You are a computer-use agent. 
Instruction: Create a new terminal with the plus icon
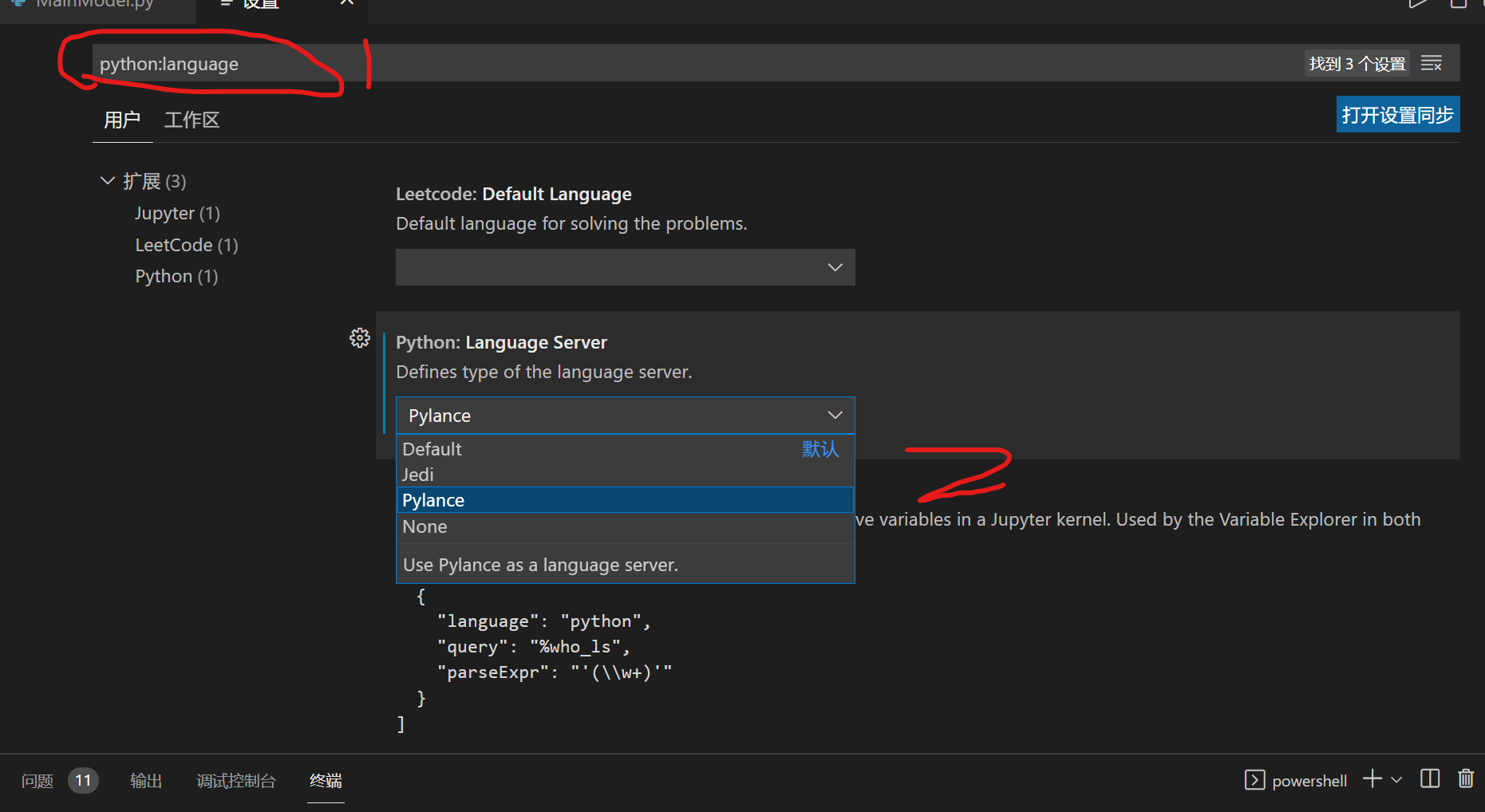tap(1371, 779)
